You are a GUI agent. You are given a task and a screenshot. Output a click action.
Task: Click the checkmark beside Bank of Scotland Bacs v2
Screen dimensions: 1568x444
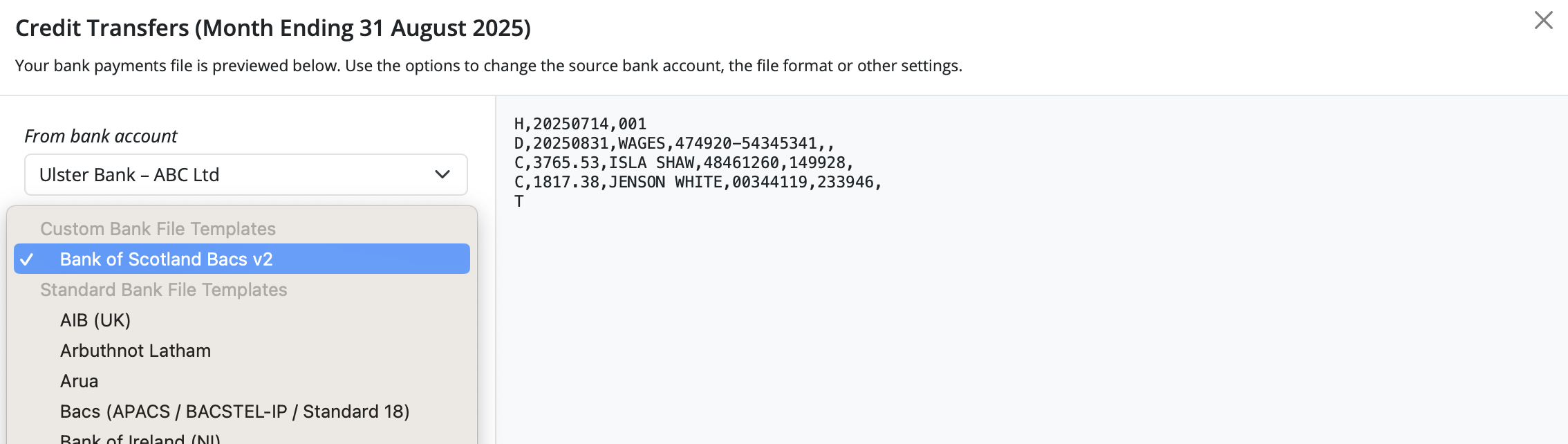click(x=27, y=259)
